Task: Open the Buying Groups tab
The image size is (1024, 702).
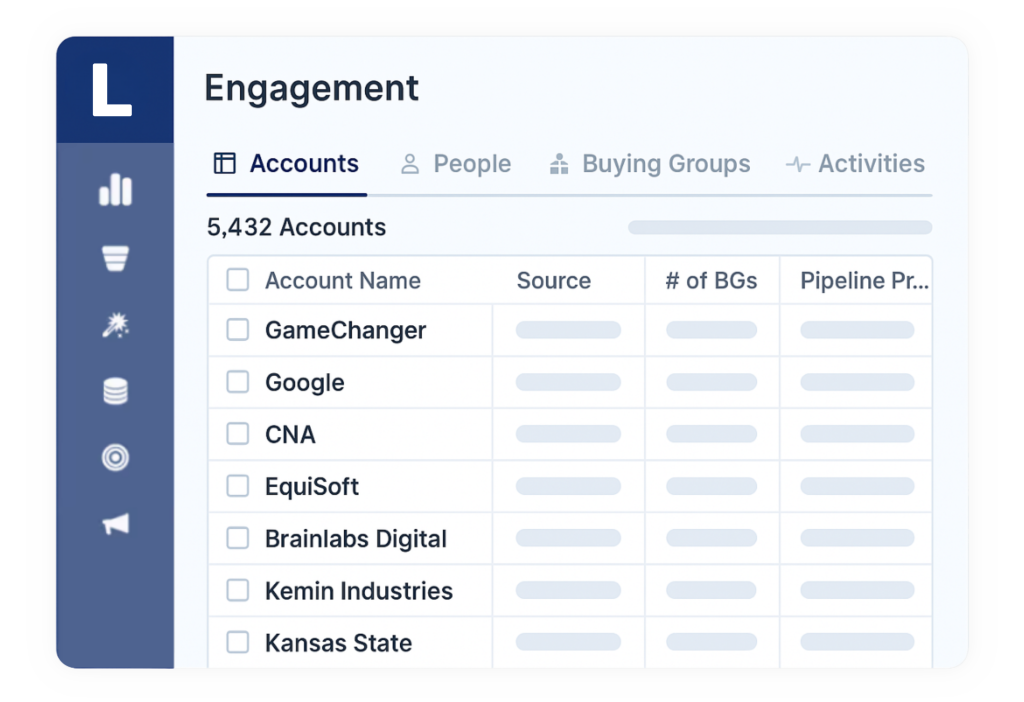Action: [x=650, y=164]
